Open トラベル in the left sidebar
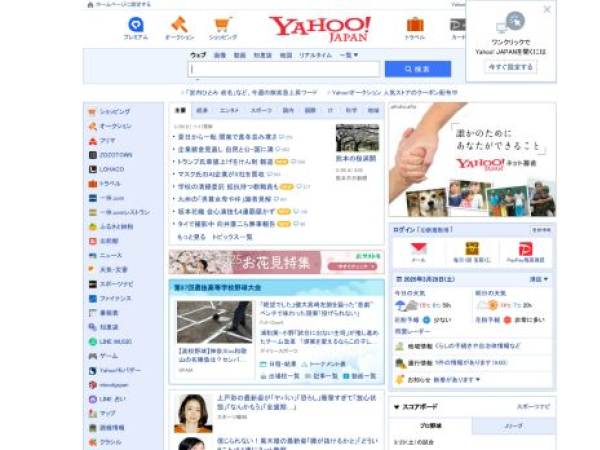Viewport: 600px width, 450px height. [110, 184]
